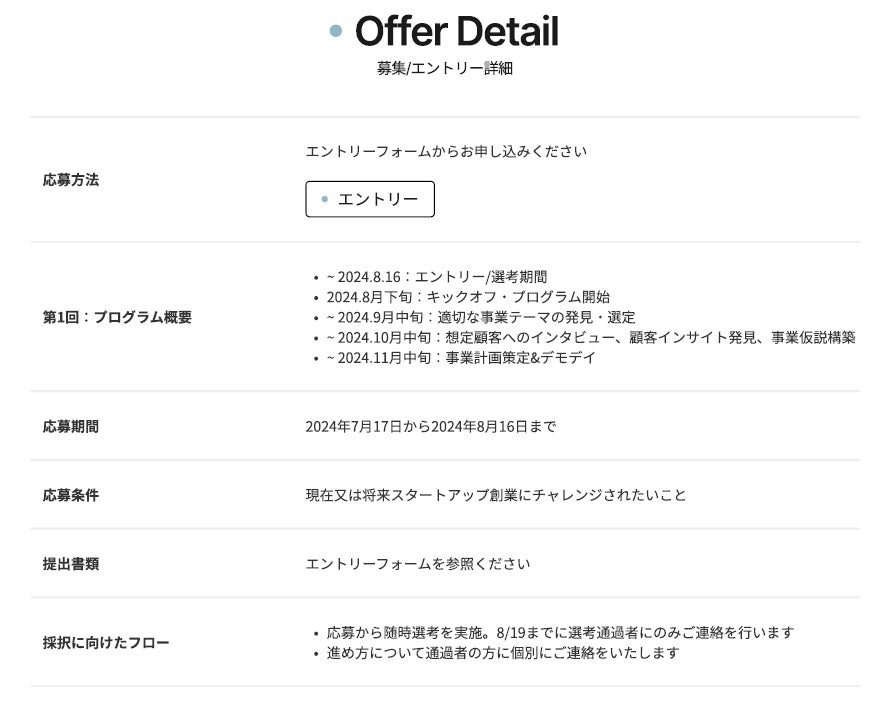
Task: Click the キックオフ・プログラム開始 schedule line
Action: pyautogui.click(x=468, y=297)
